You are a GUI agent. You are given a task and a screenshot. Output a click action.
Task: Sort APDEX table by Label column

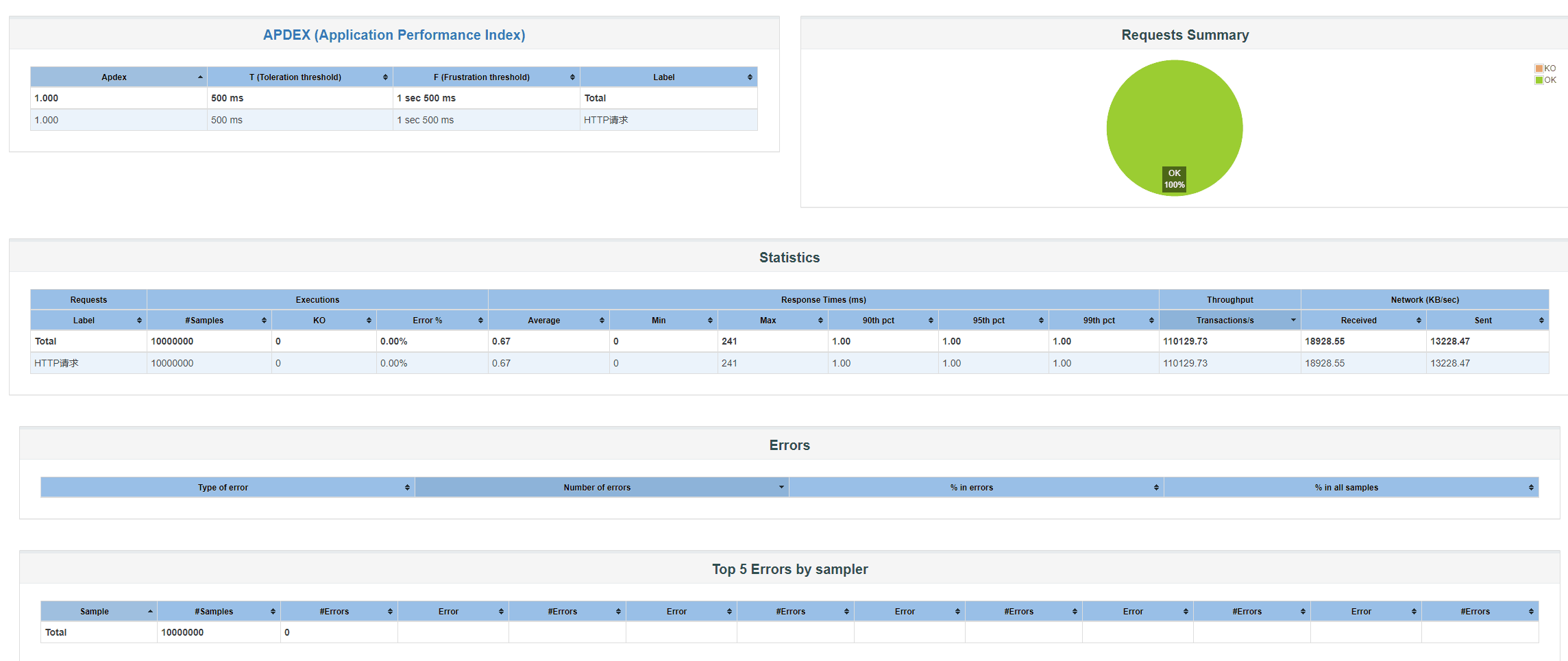coord(669,77)
